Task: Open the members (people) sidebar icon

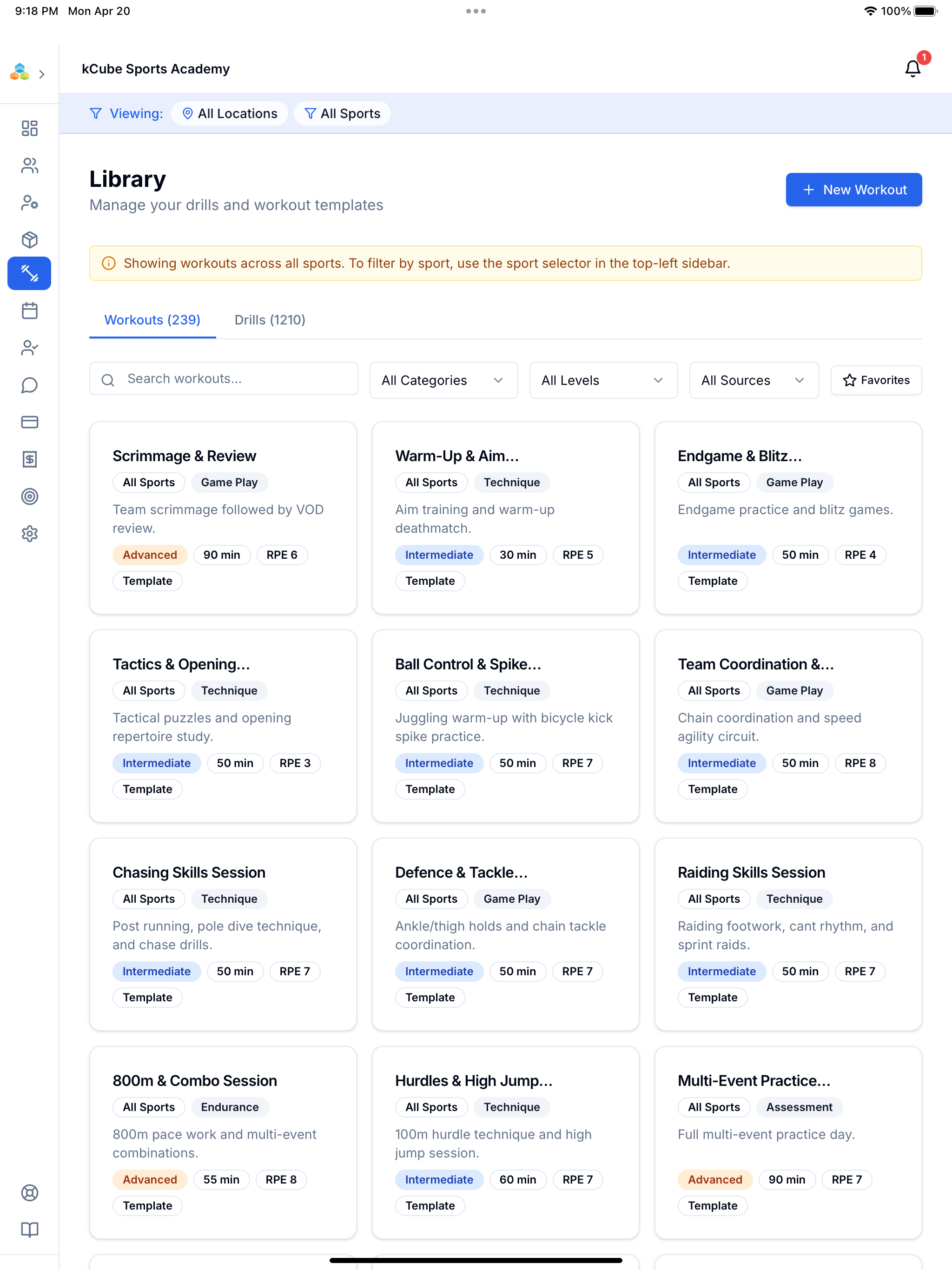Action: click(29, 165)
